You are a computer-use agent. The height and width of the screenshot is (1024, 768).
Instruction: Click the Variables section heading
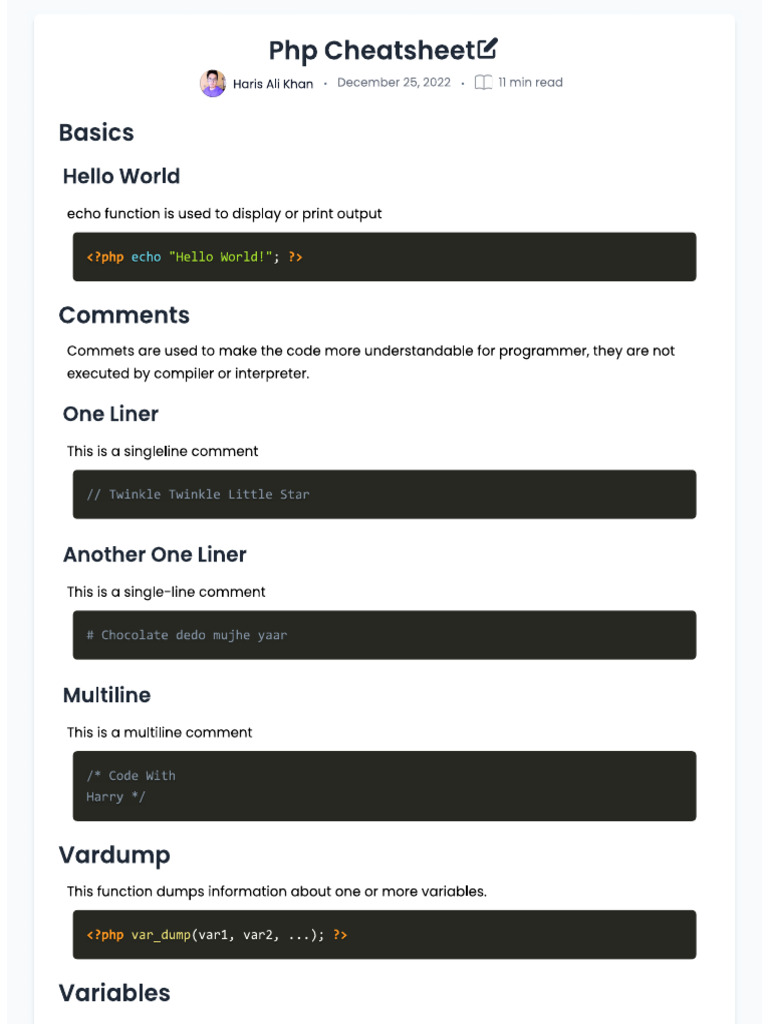[x=114, y=993]
